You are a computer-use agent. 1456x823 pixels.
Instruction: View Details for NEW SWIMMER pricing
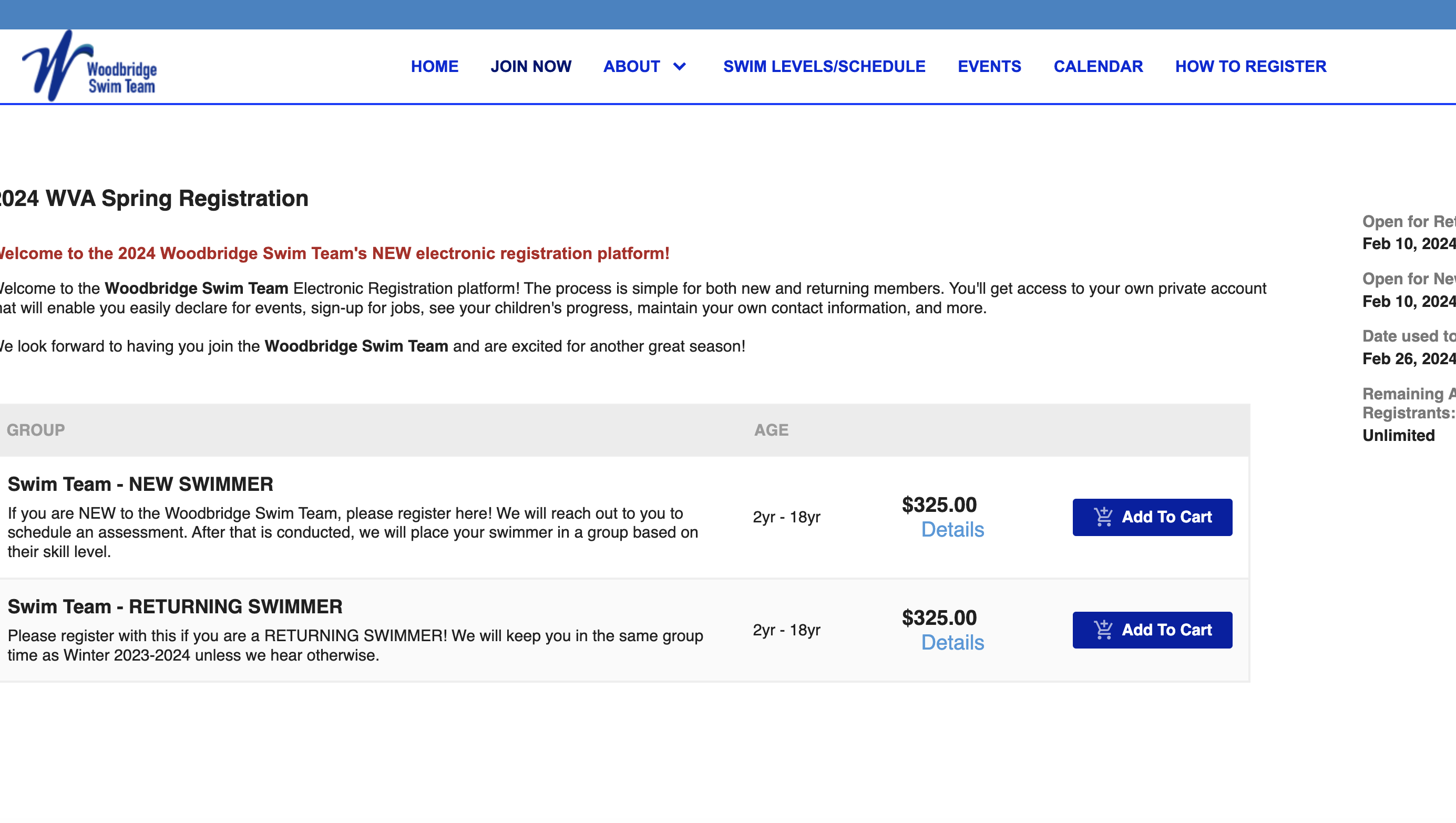952,530
